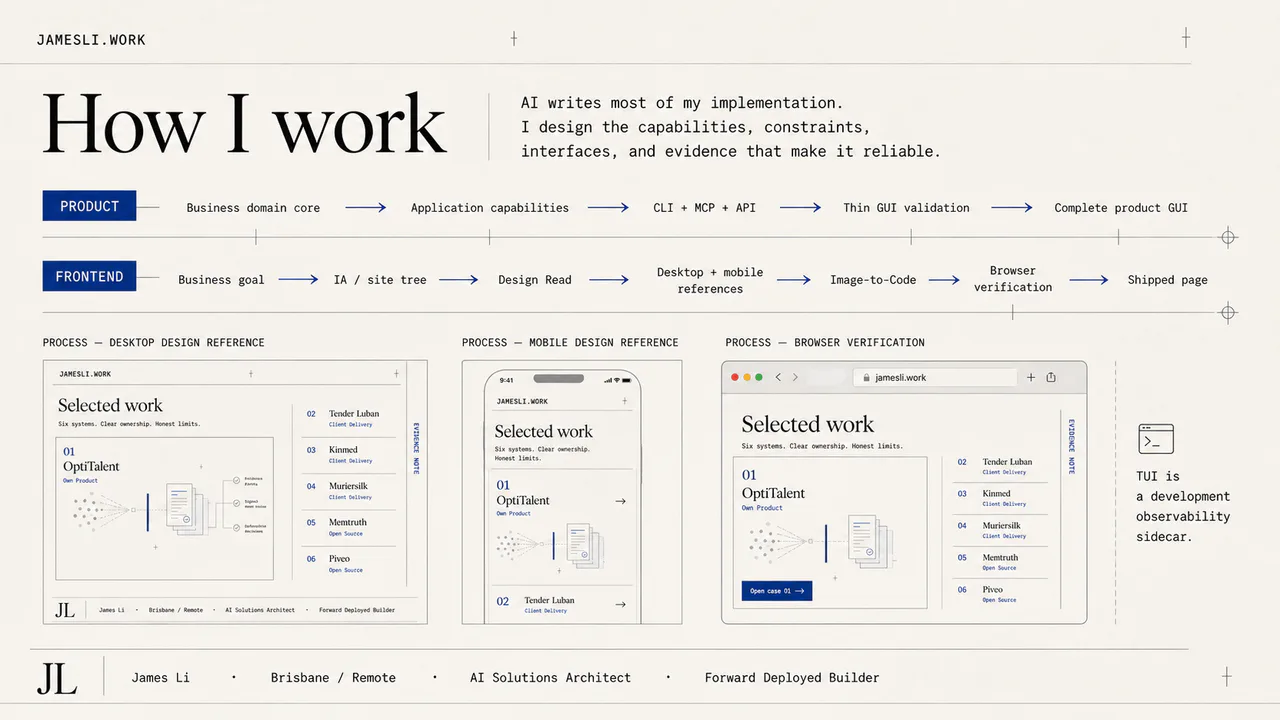This screenshot has height=720, width=1280.
Task: Click the vertical EVIDENCE NOTE tab in the browser mockup
Action: [1071, 446]
